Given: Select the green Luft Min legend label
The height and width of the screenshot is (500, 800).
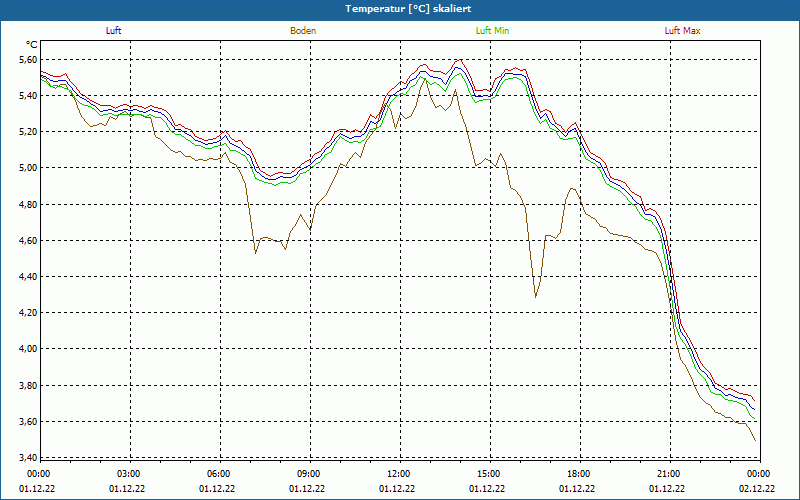Looking at the screenshot, I should [492, 31].
